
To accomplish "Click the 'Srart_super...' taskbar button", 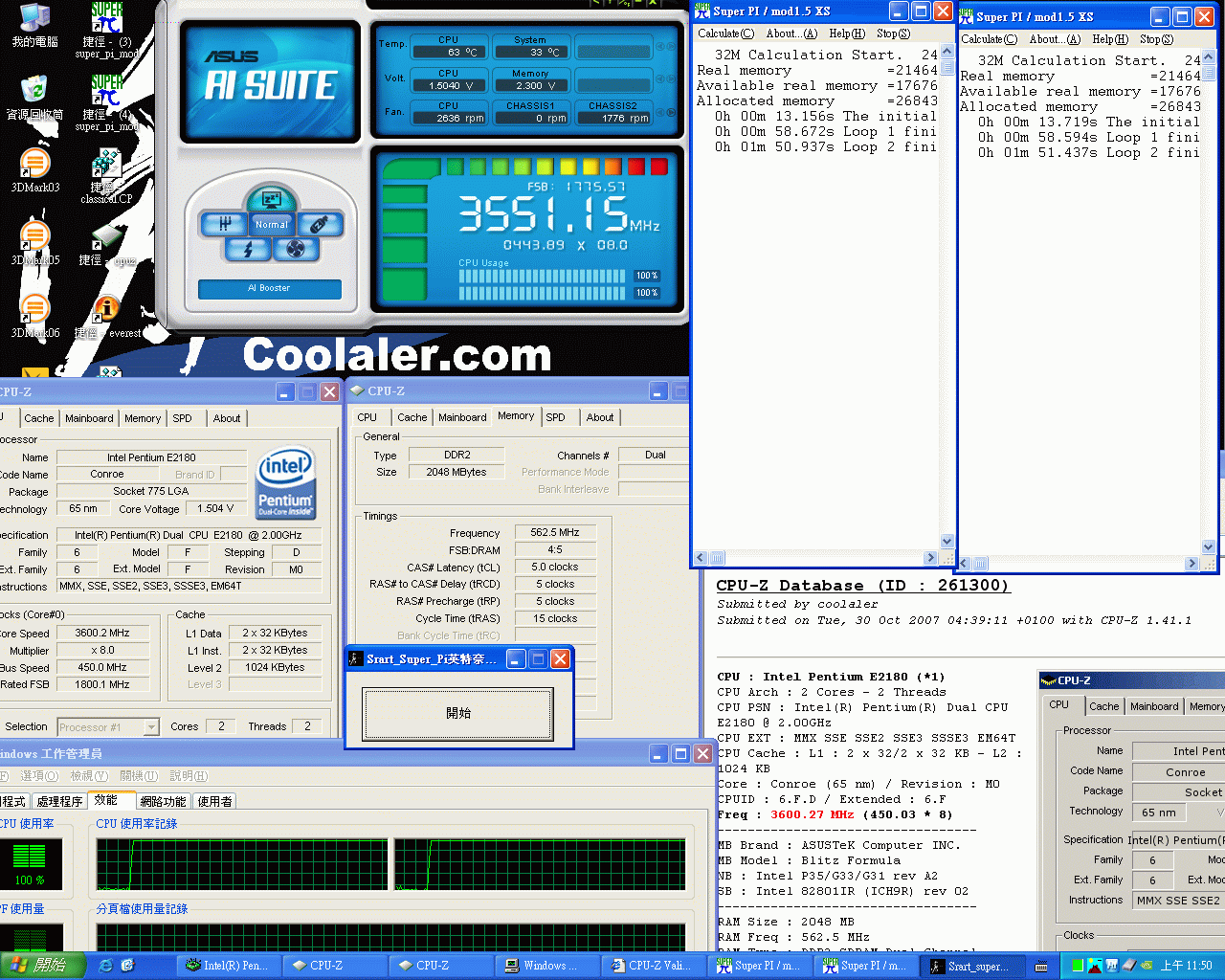I will [x=973, y=966].
